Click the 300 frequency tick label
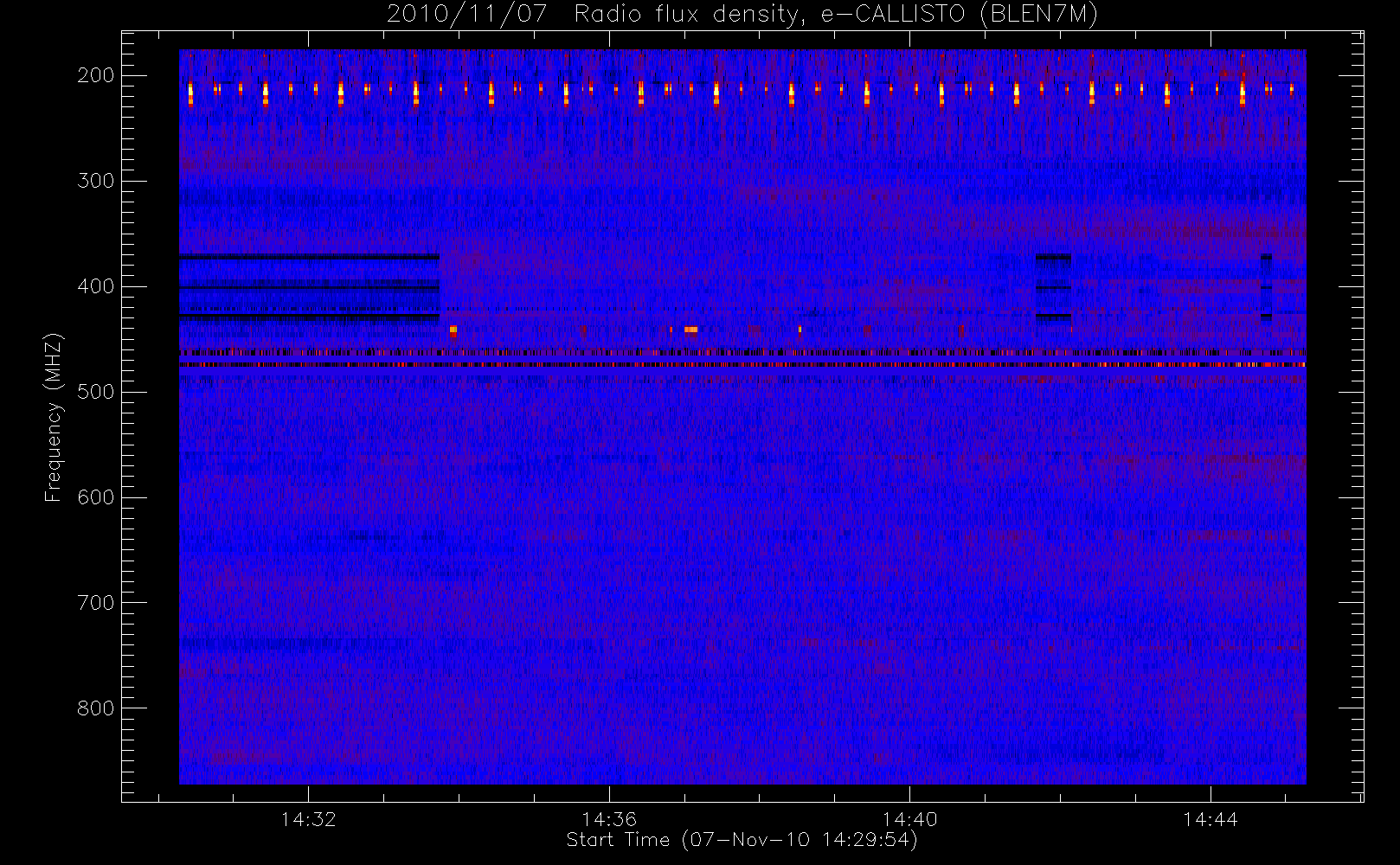Image resolution: width=1400 pixels, height=865 pixels. (96, 181)
